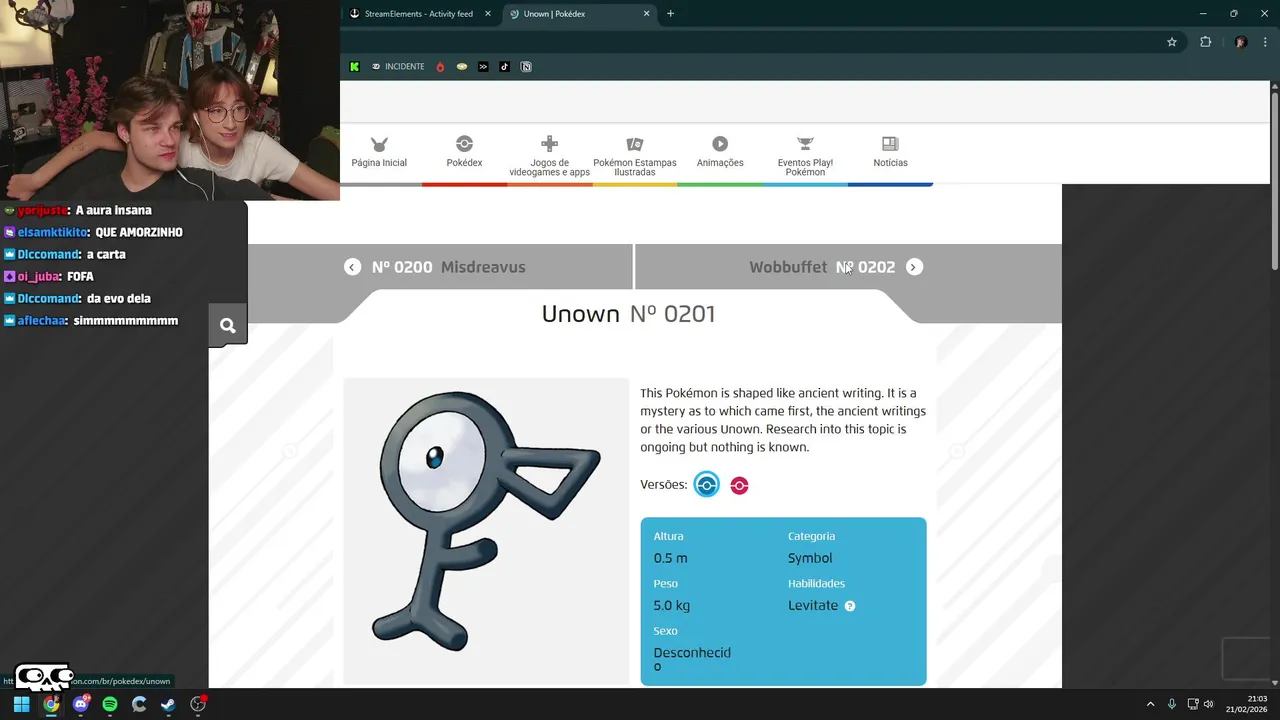Open the volume speaker icon

click(1209, 704)
